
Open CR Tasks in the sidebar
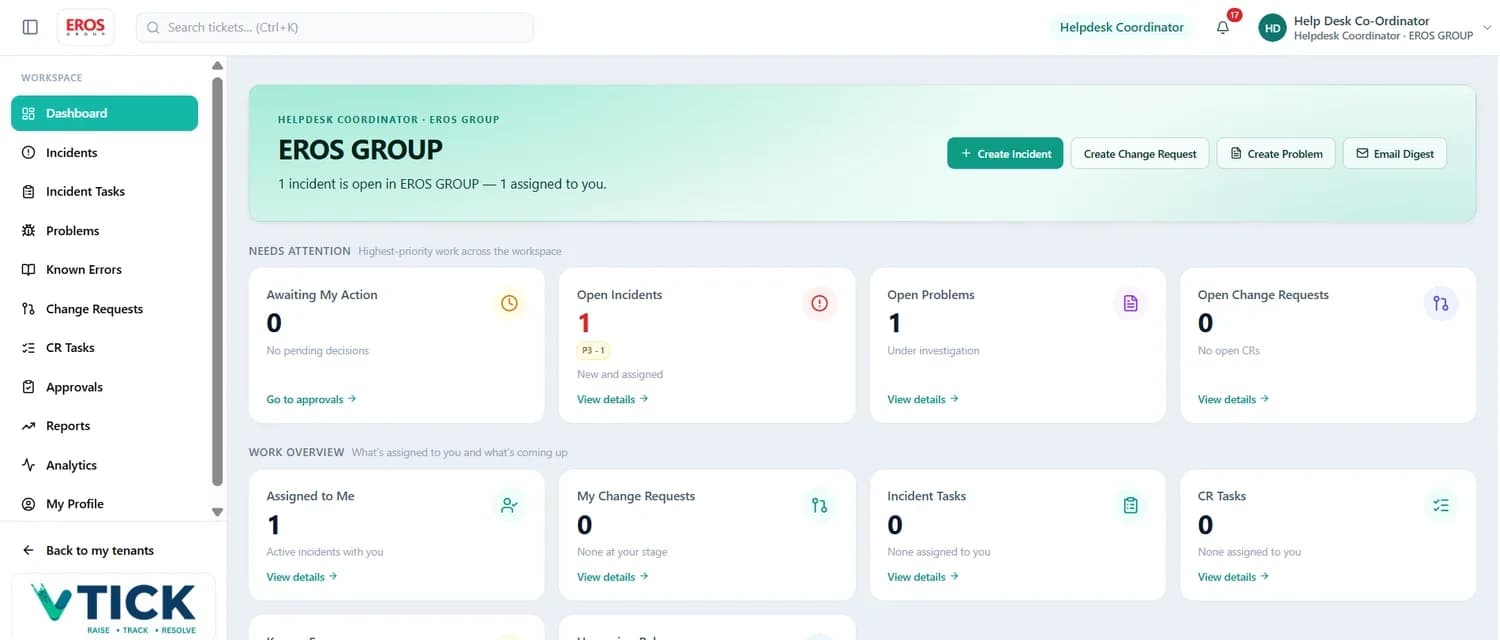tap(104, 347)
